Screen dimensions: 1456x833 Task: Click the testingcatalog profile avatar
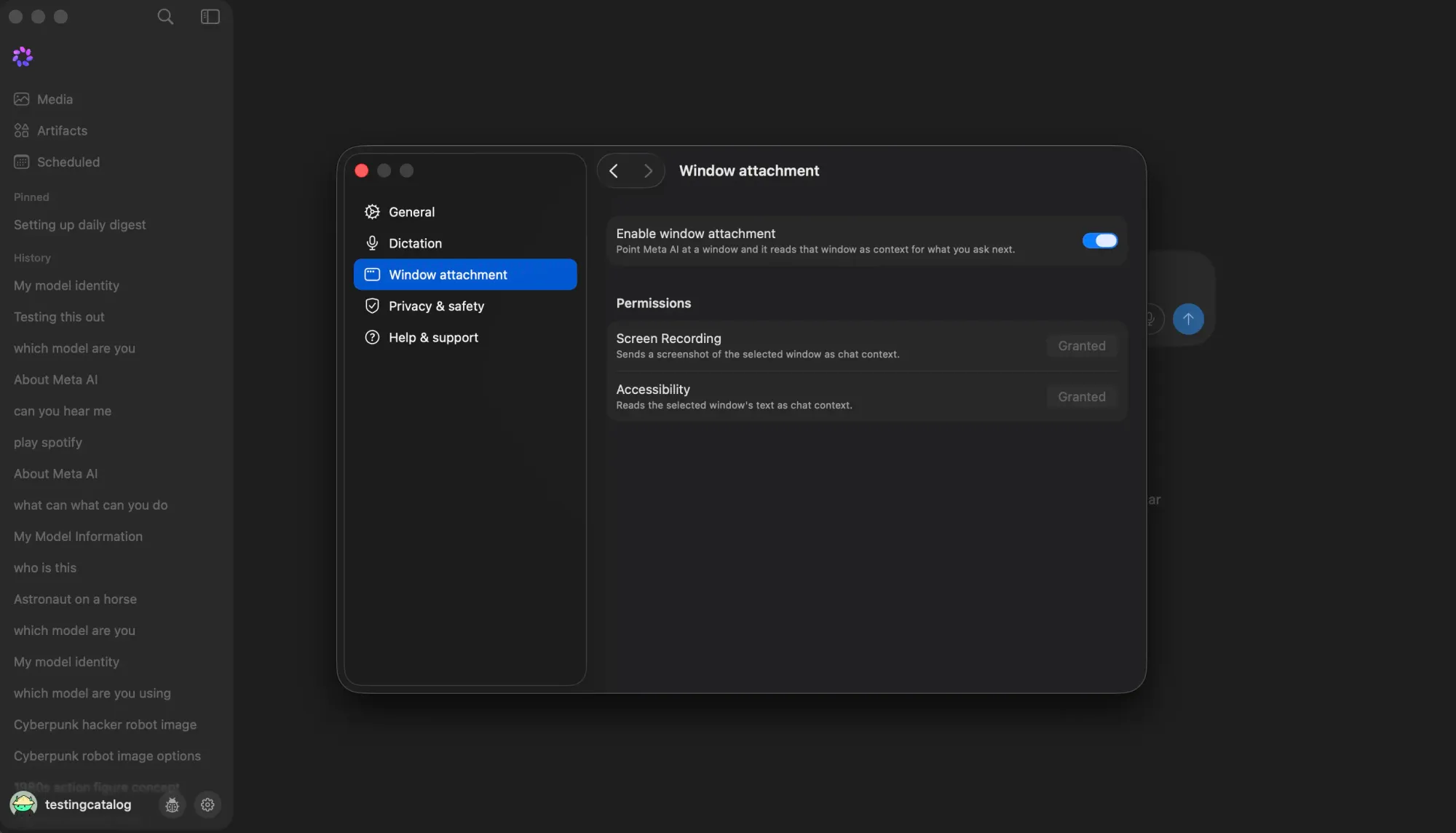coord(23,805)
